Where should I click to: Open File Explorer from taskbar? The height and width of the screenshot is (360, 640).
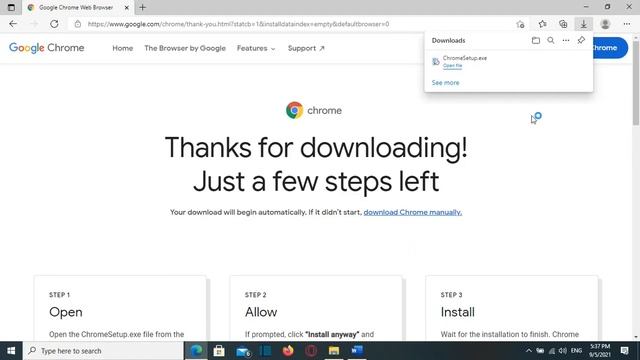pyautogui.click(x=334, y=351)
